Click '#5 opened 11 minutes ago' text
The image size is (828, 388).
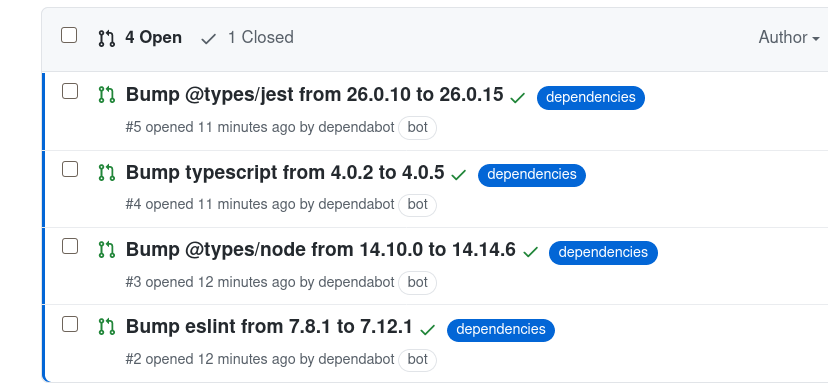point(210,128)
